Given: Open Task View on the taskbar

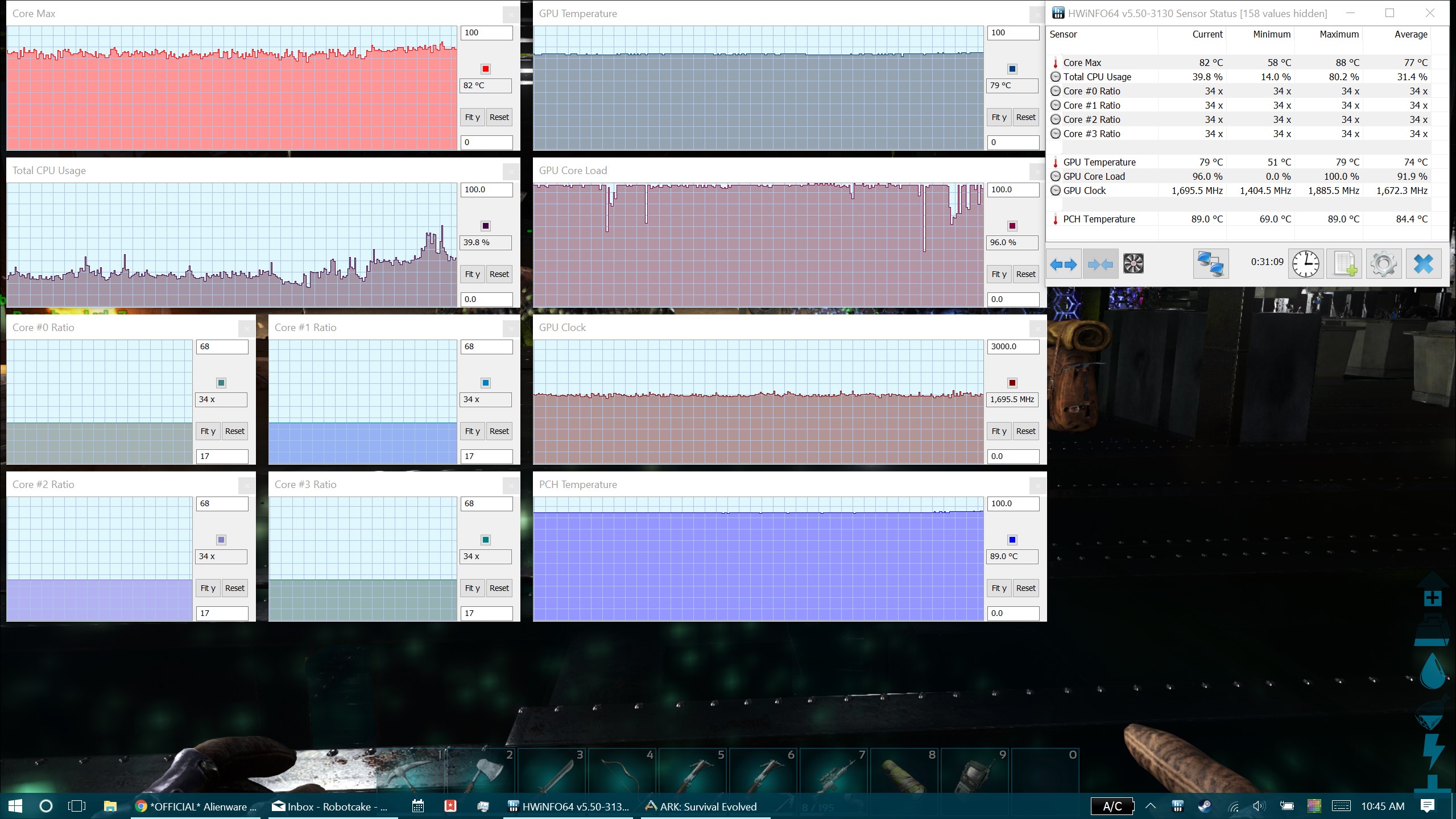Looking at the screenshot, I should point(76,806).
